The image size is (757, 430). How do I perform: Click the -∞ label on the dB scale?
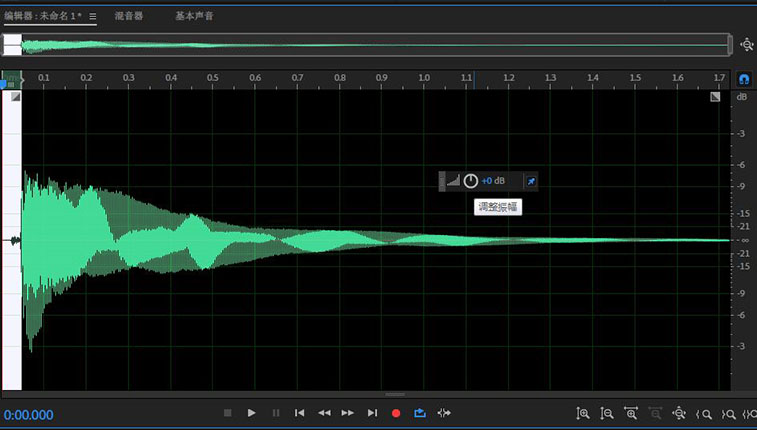coord(743,240)
